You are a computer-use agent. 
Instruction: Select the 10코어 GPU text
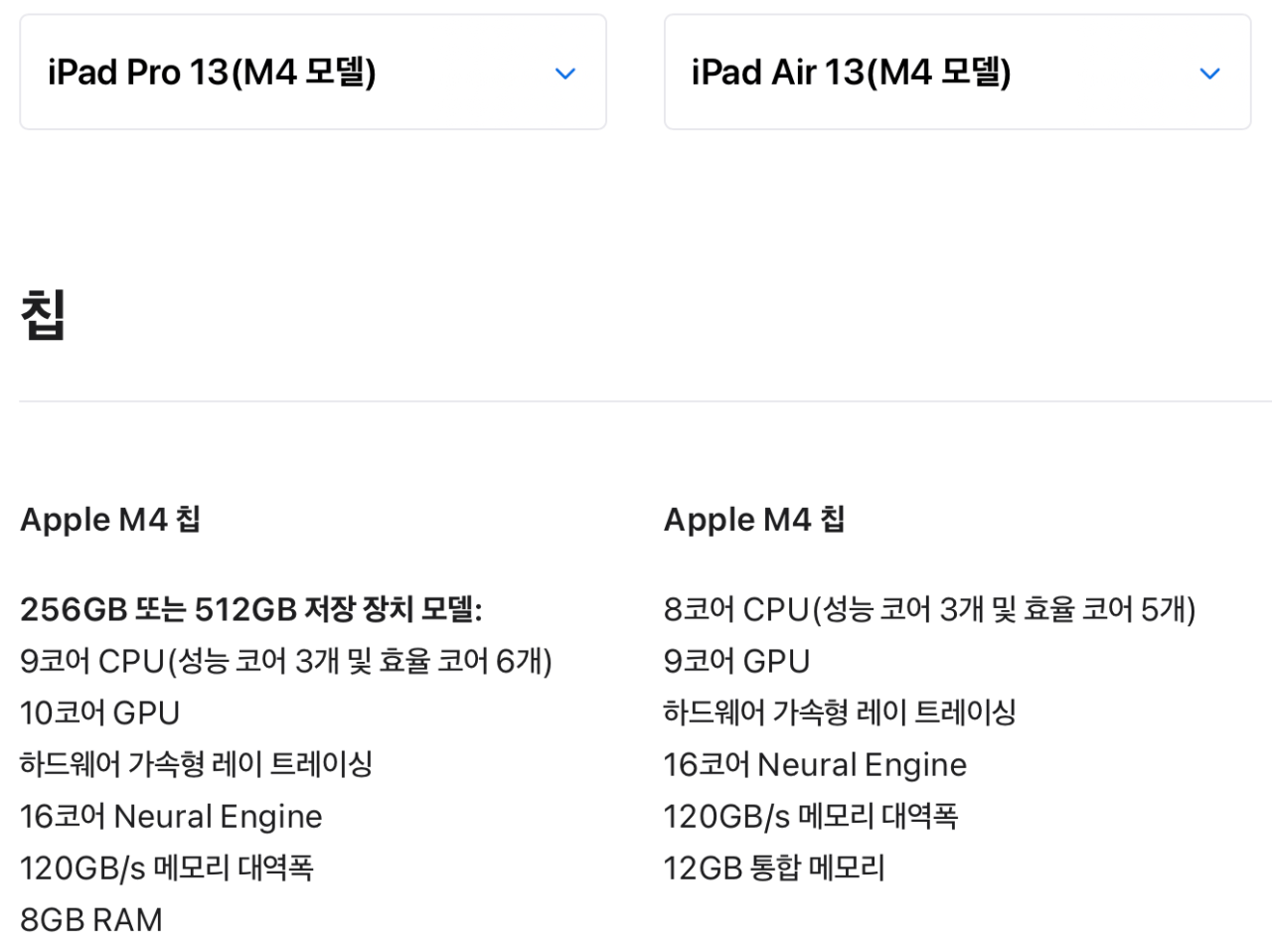[98, 712]
